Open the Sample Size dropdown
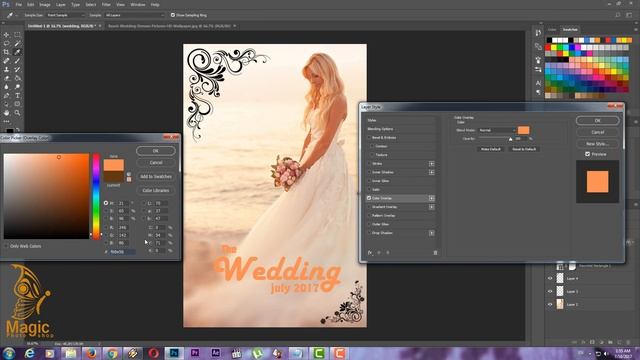The height and width of the screenshot is (360, 640). click(x=66, y=15)
